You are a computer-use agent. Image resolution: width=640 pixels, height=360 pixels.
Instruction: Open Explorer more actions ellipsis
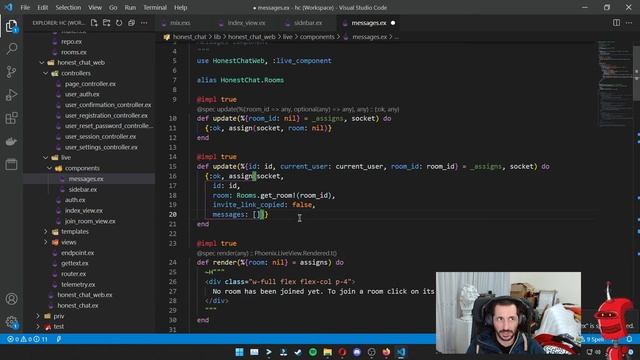(x=144, y=23)
